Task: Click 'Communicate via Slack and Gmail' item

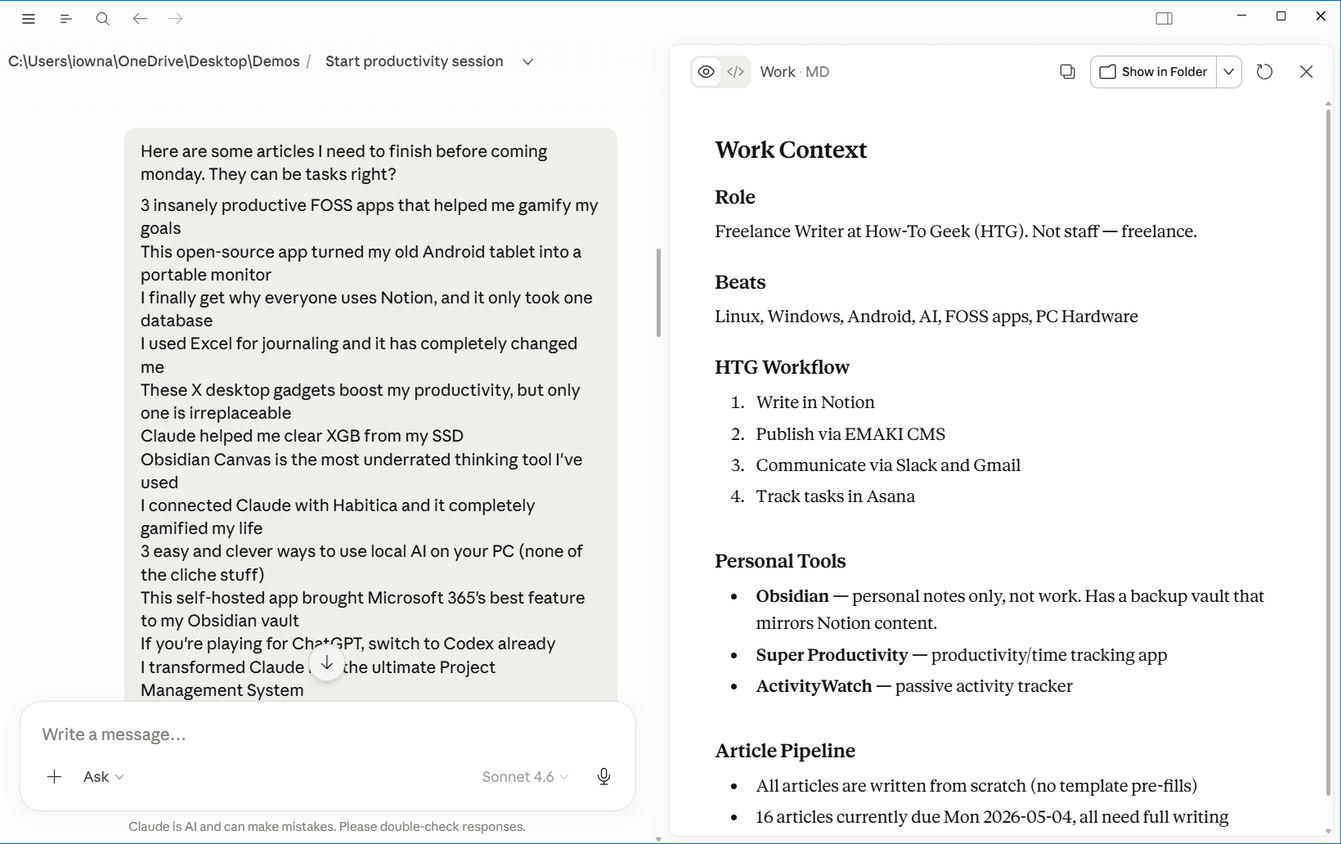Action: click(x=888, y=465)
